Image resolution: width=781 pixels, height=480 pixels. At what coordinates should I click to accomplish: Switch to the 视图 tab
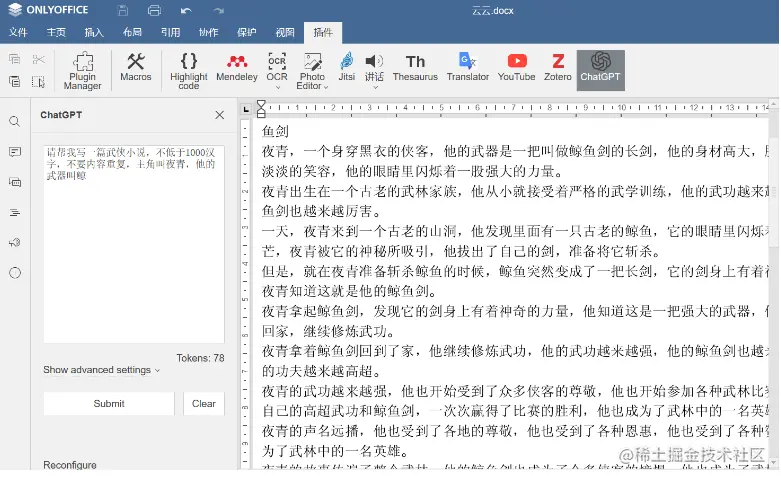285,32
